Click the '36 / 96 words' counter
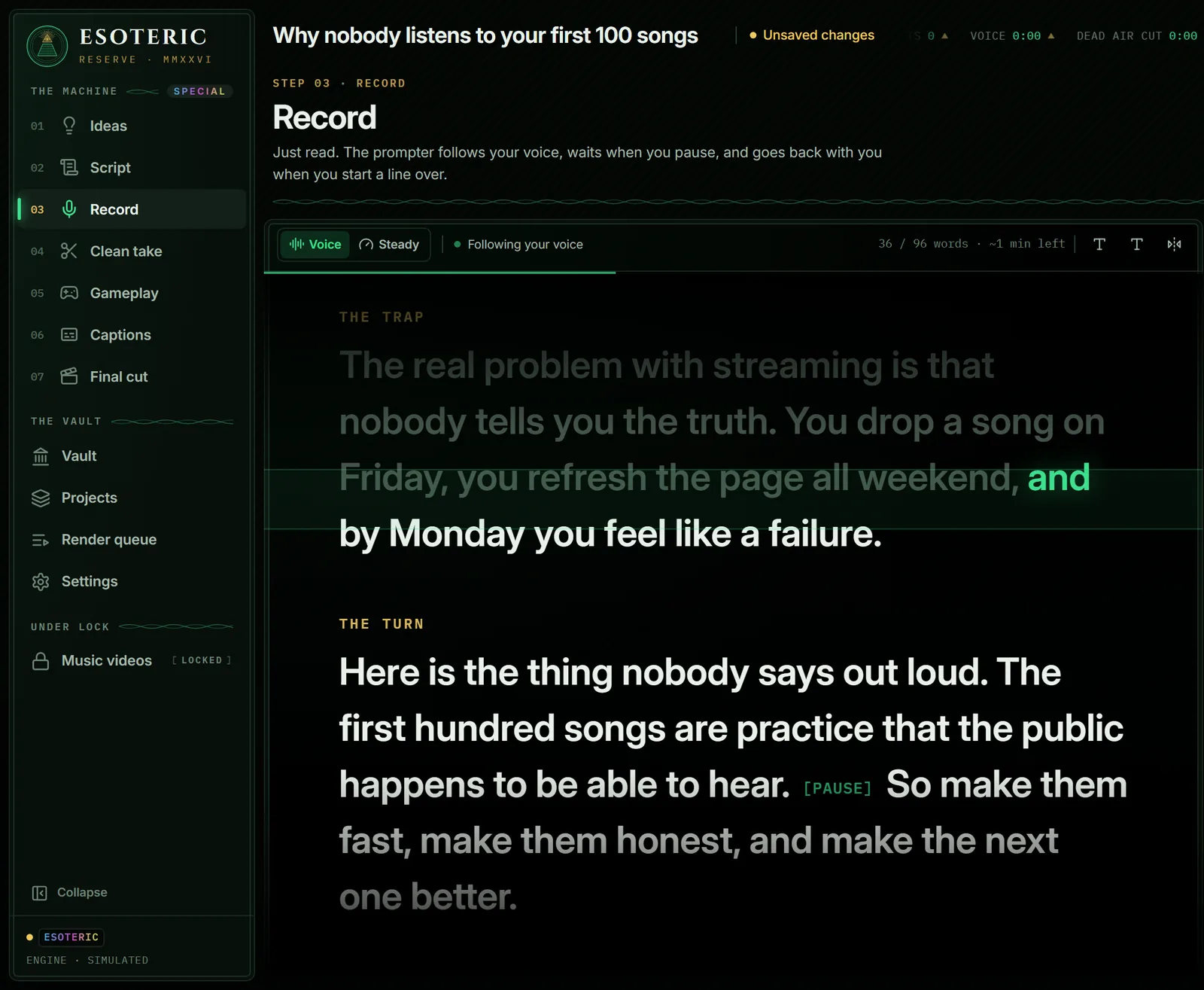This screenshot has width=1204, height=990. coord(923,244)
